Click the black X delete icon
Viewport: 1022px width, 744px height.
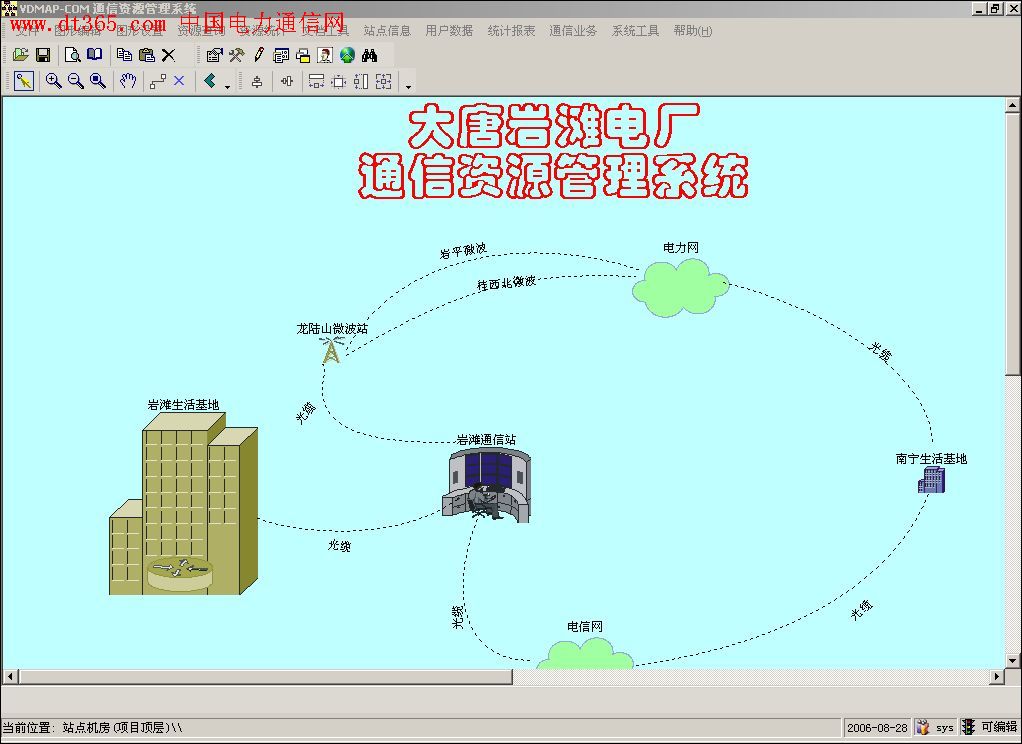(168, 55)
